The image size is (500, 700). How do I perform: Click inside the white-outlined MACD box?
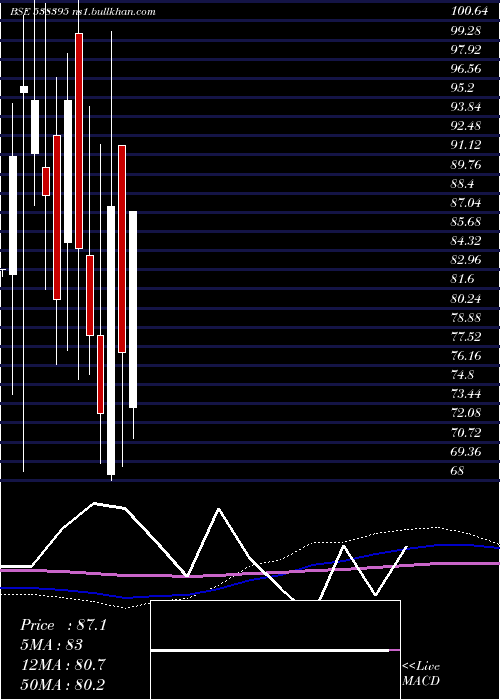coord(275,649)
